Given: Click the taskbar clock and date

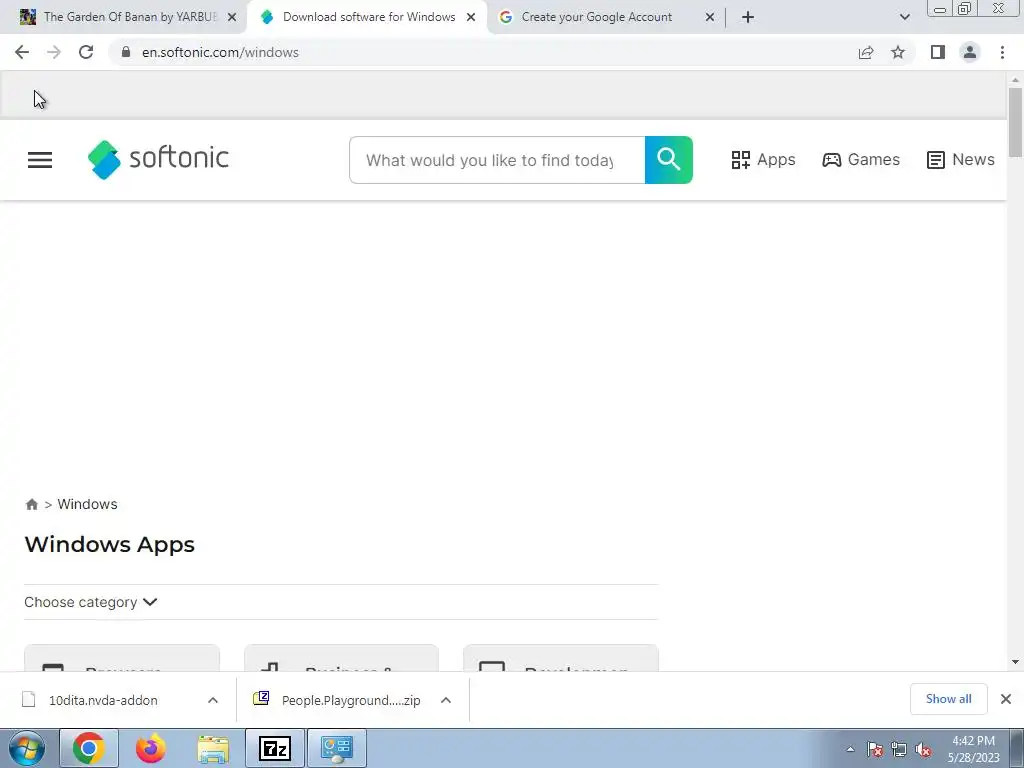Looking at the screenshot, I should 974,749.
